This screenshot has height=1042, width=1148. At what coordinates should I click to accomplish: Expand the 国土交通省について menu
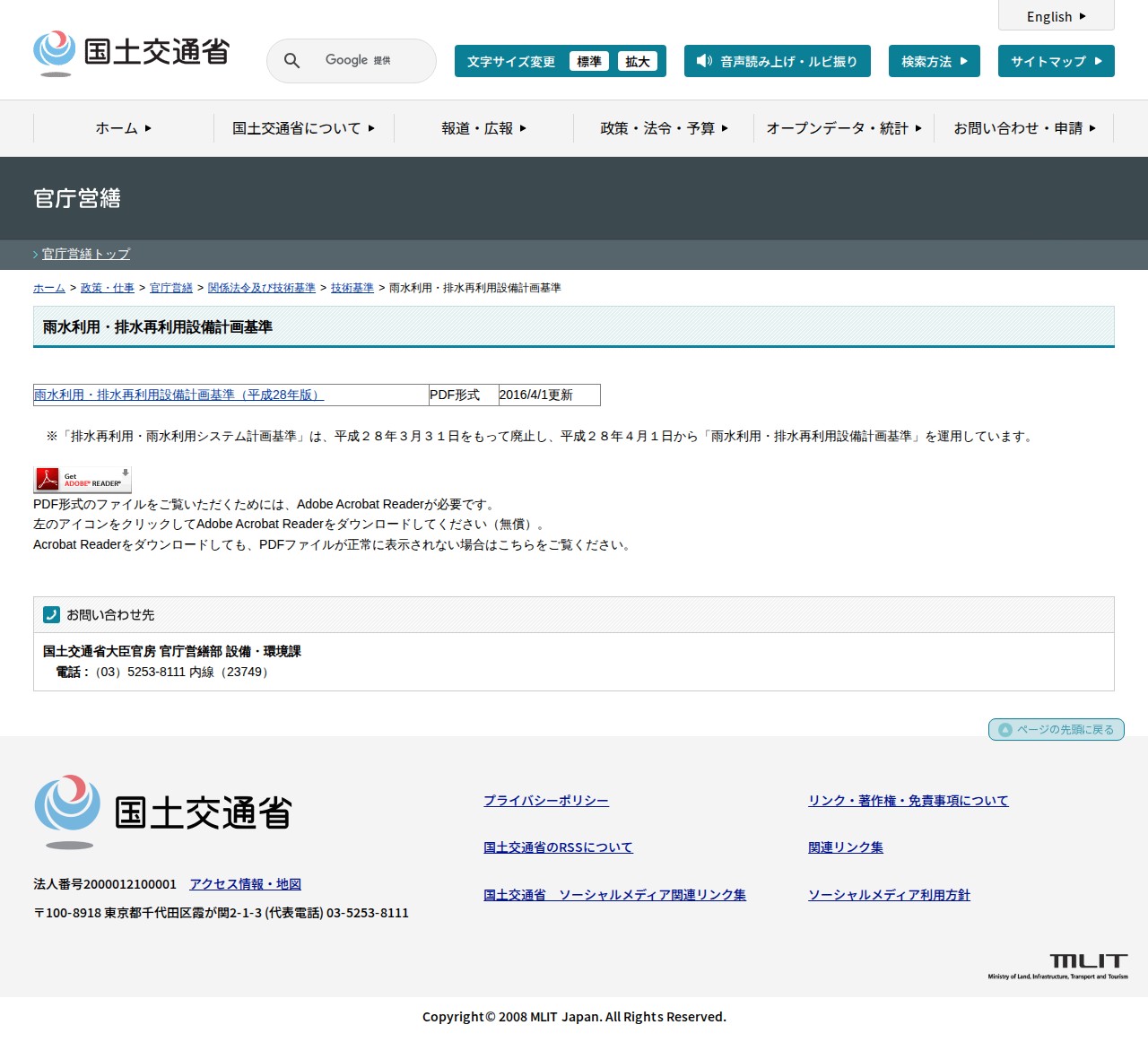coord(303,128)
